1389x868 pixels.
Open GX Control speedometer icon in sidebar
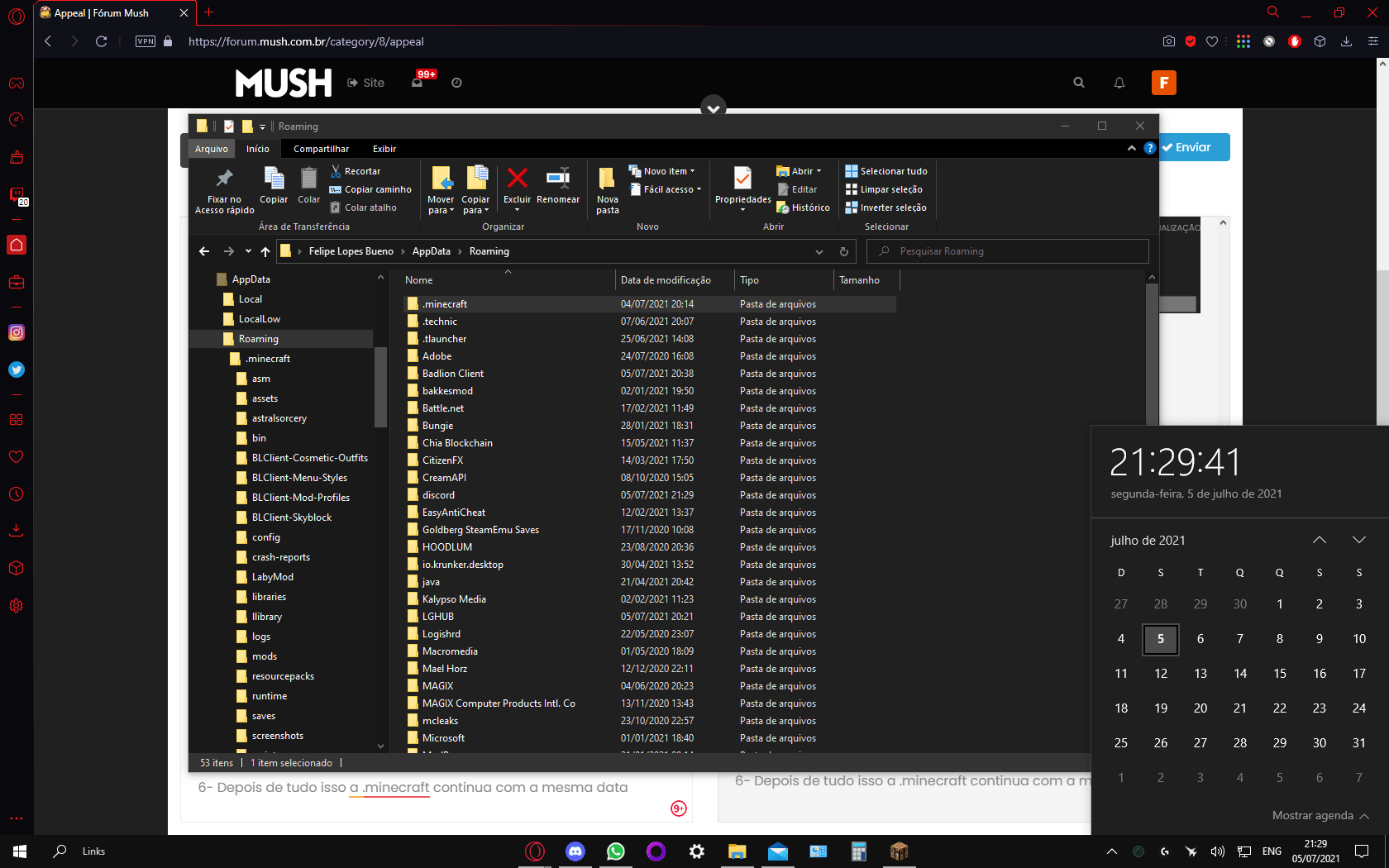[x=17, y=120]
